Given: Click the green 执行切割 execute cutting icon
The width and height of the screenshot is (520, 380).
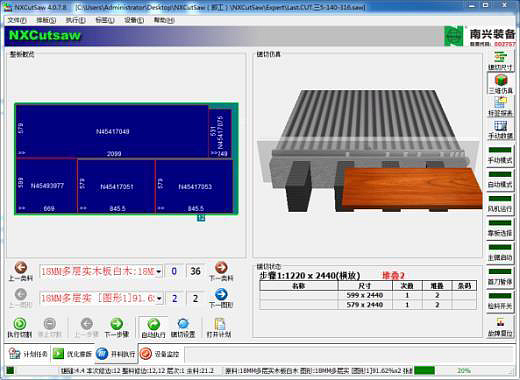Looking at the screenshot, I should coord(20,324).
